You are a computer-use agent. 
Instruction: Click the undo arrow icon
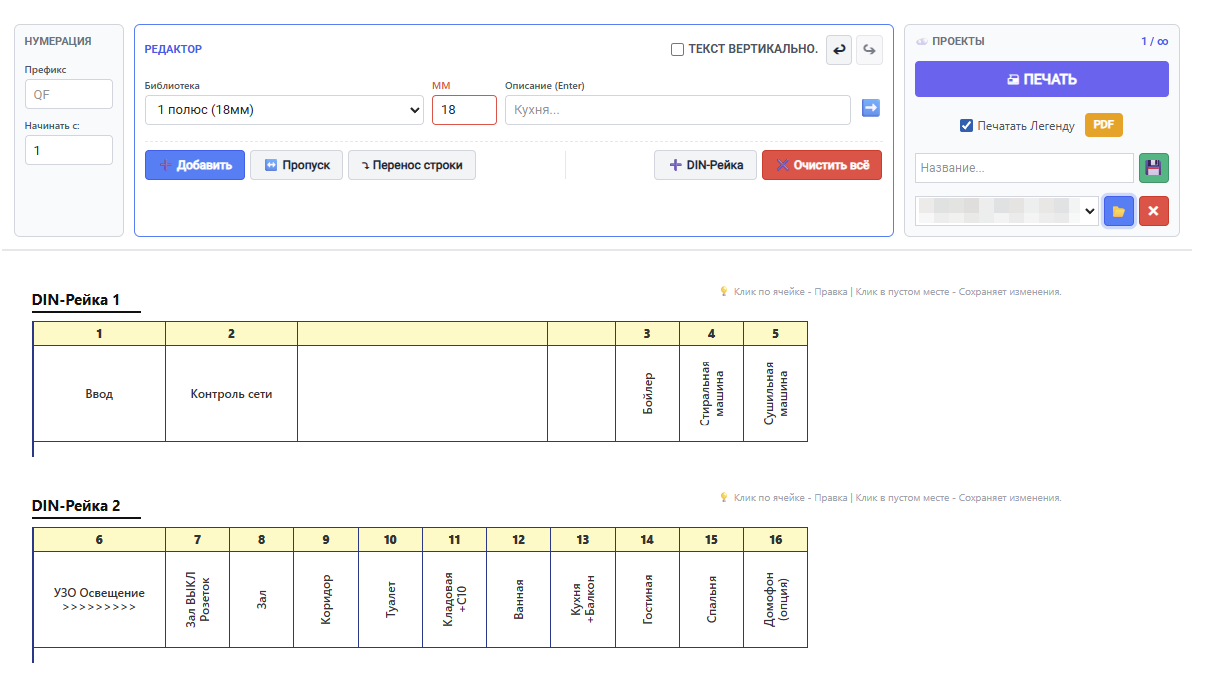pyautogui.click(x=839, y=50)
